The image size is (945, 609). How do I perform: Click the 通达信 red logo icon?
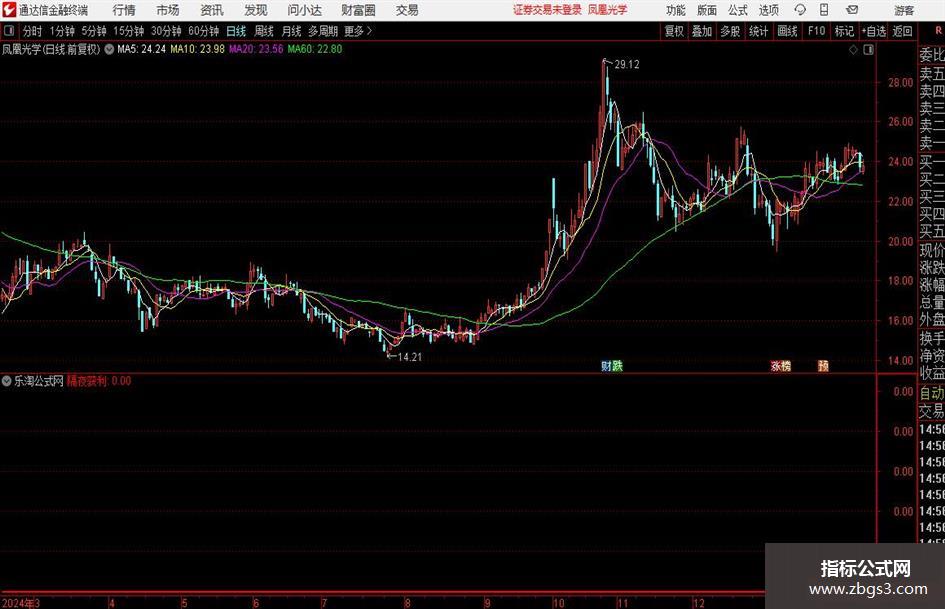click(8, 10)
